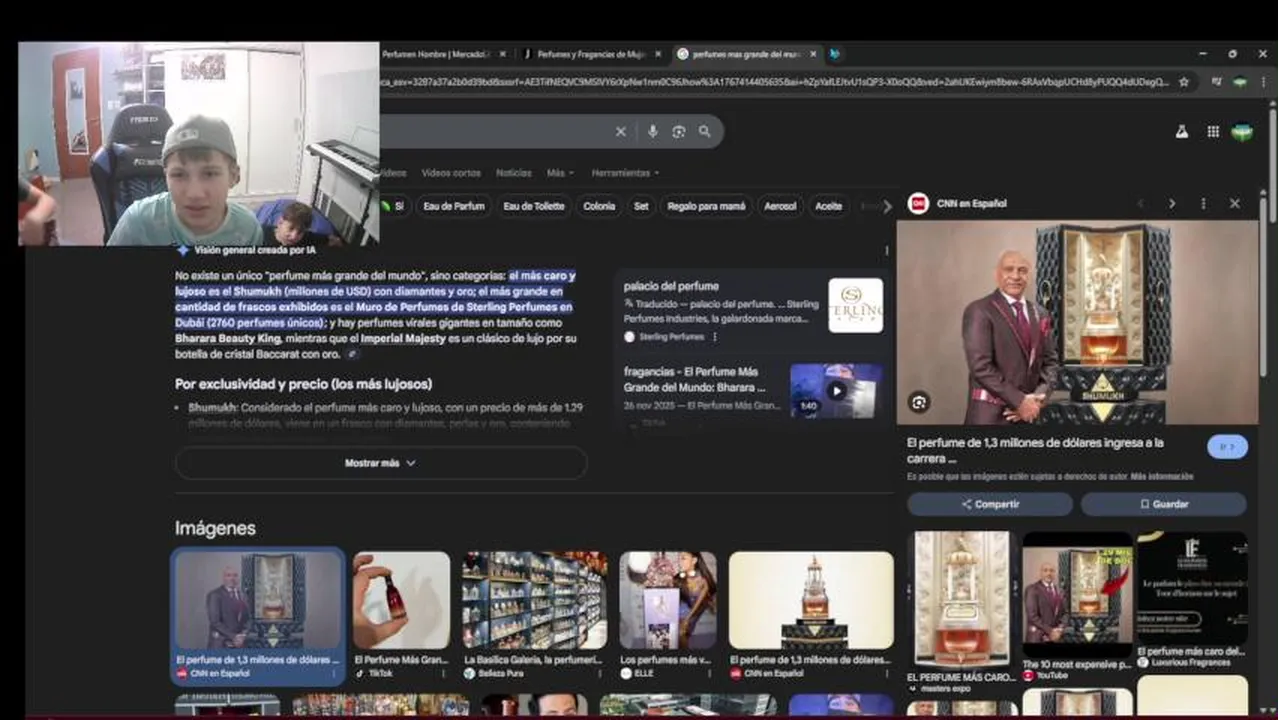Play the Bharara perfume video thumbnail
The height and width of the screenshot is (720, 1278).
[x=836, y=391]
